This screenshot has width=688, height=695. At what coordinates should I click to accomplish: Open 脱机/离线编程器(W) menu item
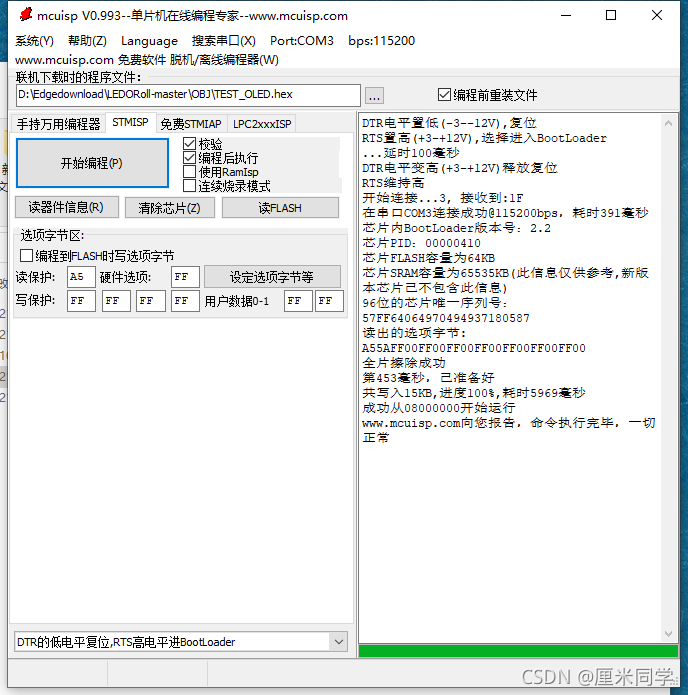224,59
